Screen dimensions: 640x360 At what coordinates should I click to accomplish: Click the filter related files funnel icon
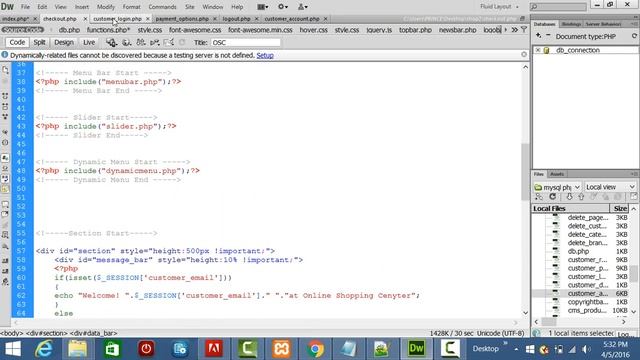[524, 29]
